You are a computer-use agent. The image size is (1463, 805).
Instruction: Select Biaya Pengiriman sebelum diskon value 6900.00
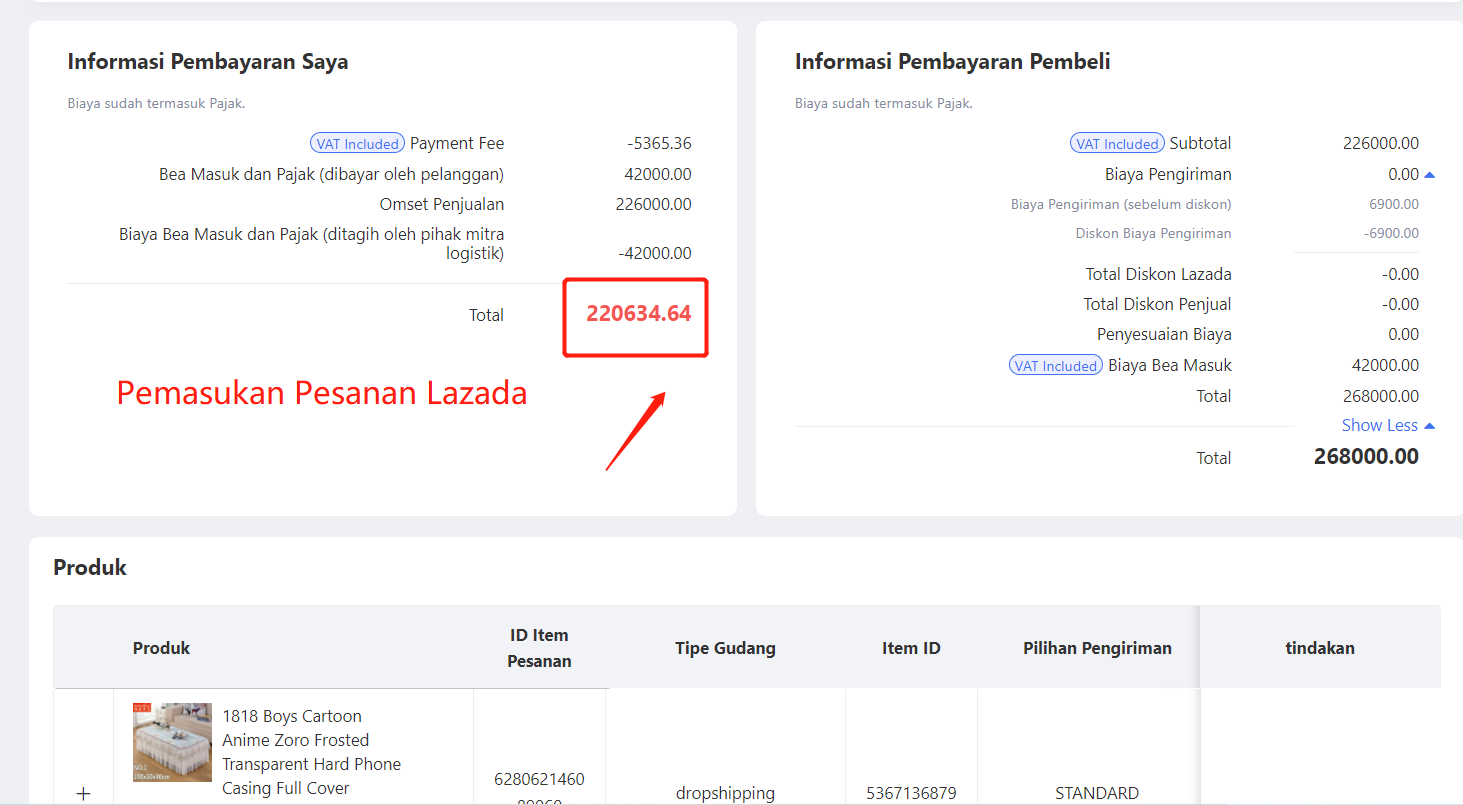[1393, 204]
